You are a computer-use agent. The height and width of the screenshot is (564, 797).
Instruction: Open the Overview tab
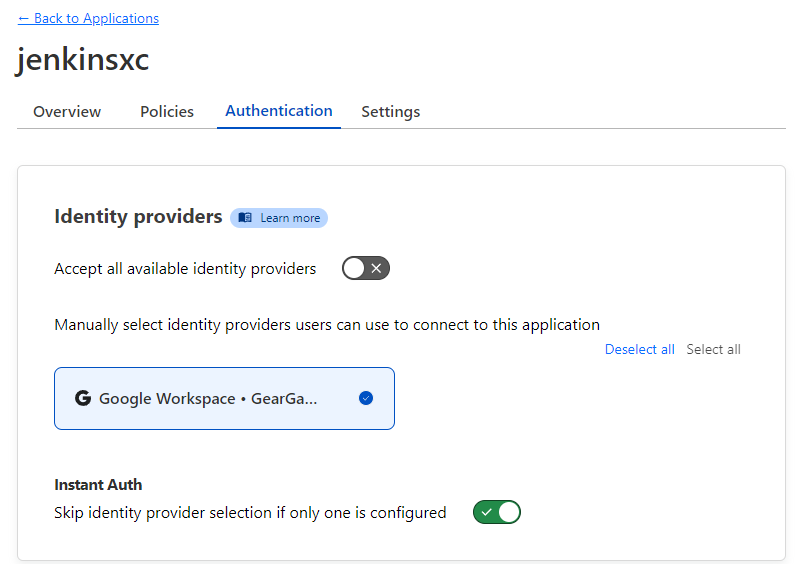[x=67, y=112]
